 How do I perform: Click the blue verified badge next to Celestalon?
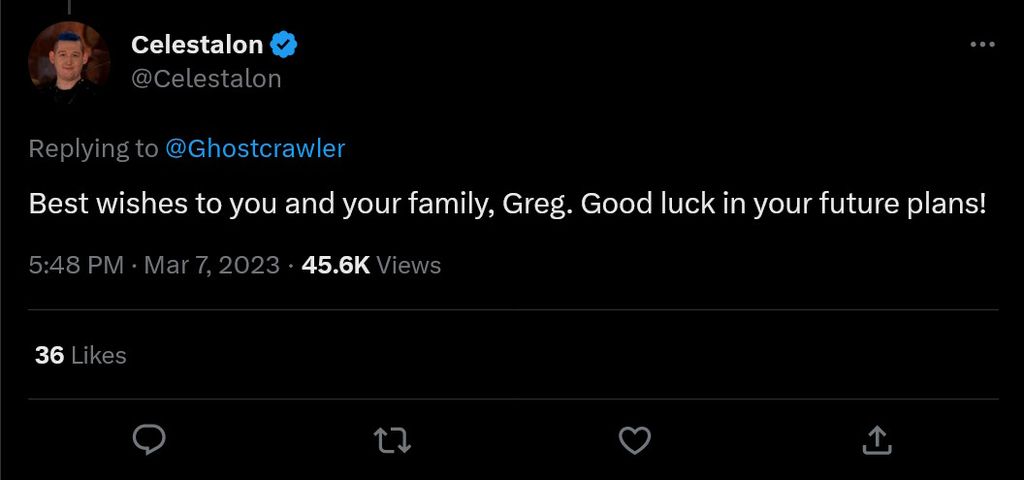click(284, 45)
